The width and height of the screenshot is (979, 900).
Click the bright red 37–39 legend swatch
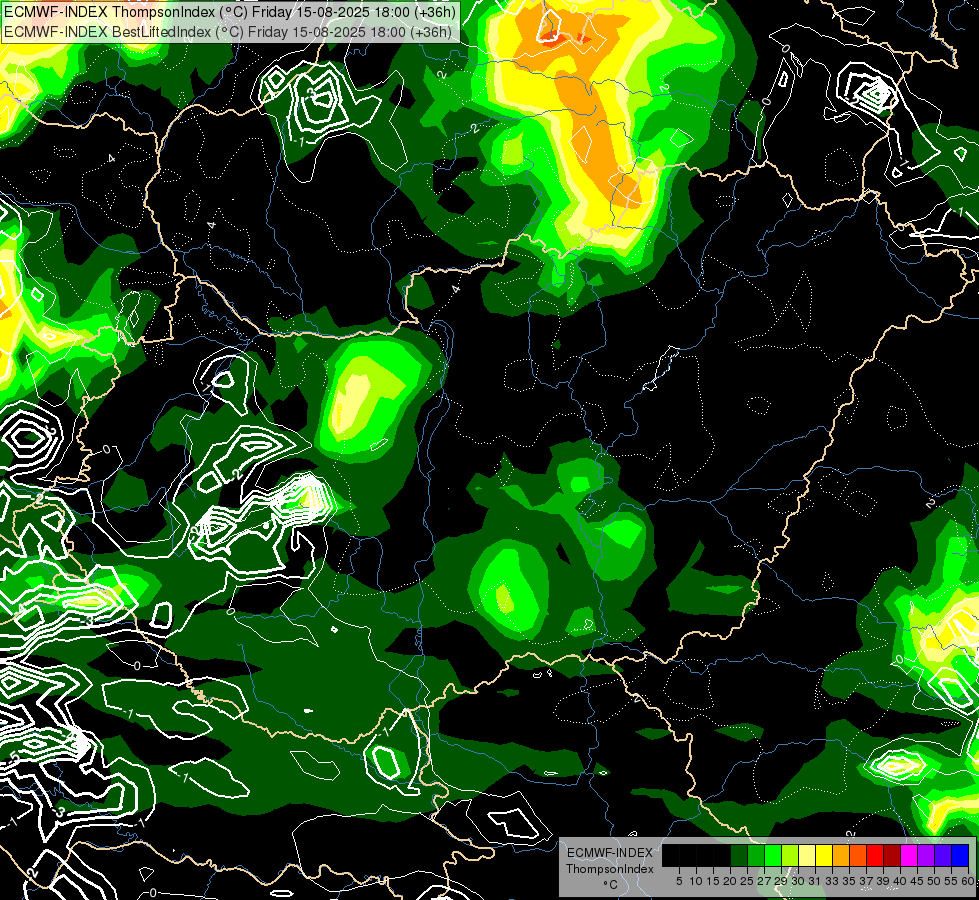coord(875,856)
